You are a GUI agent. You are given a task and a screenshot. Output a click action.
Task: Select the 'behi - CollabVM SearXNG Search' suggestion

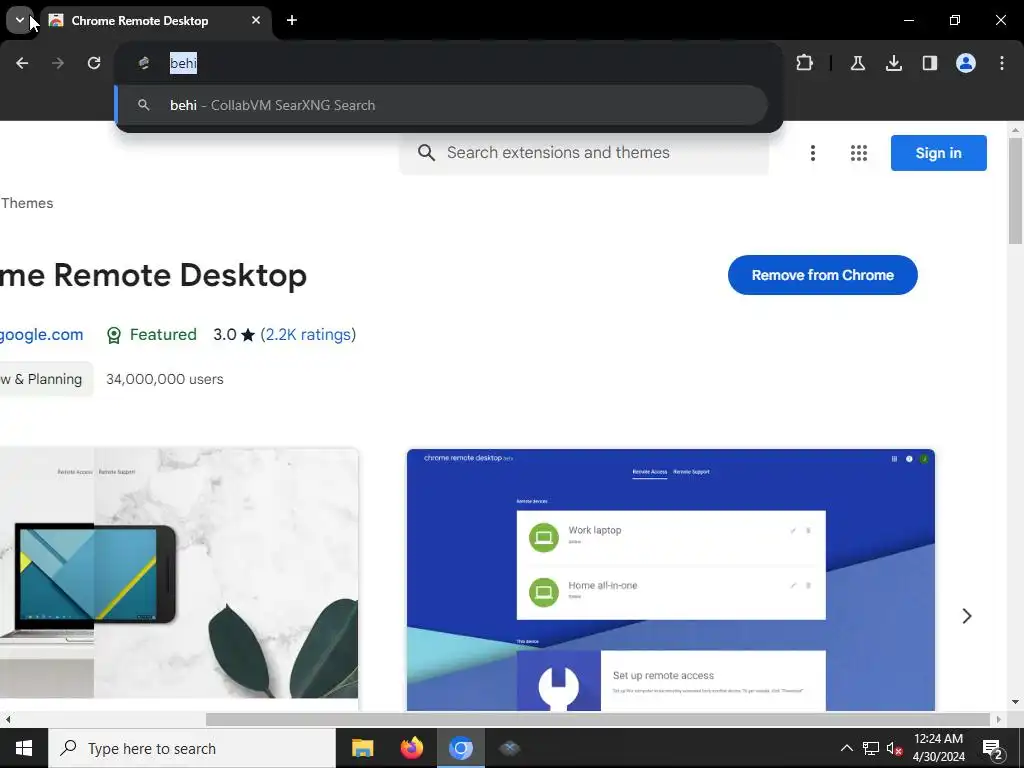tap(441, 105)
